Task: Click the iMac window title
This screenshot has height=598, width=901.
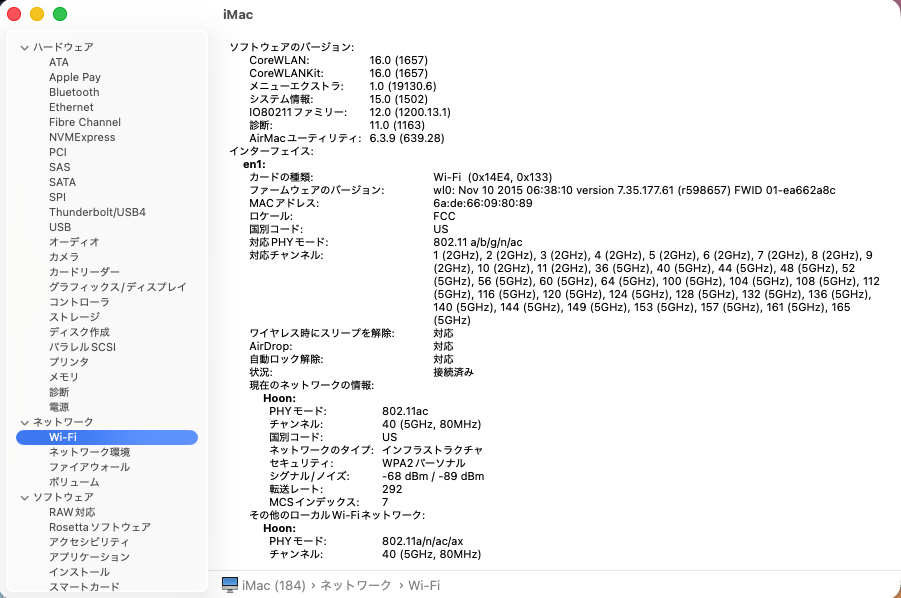Action: point(238,14)
